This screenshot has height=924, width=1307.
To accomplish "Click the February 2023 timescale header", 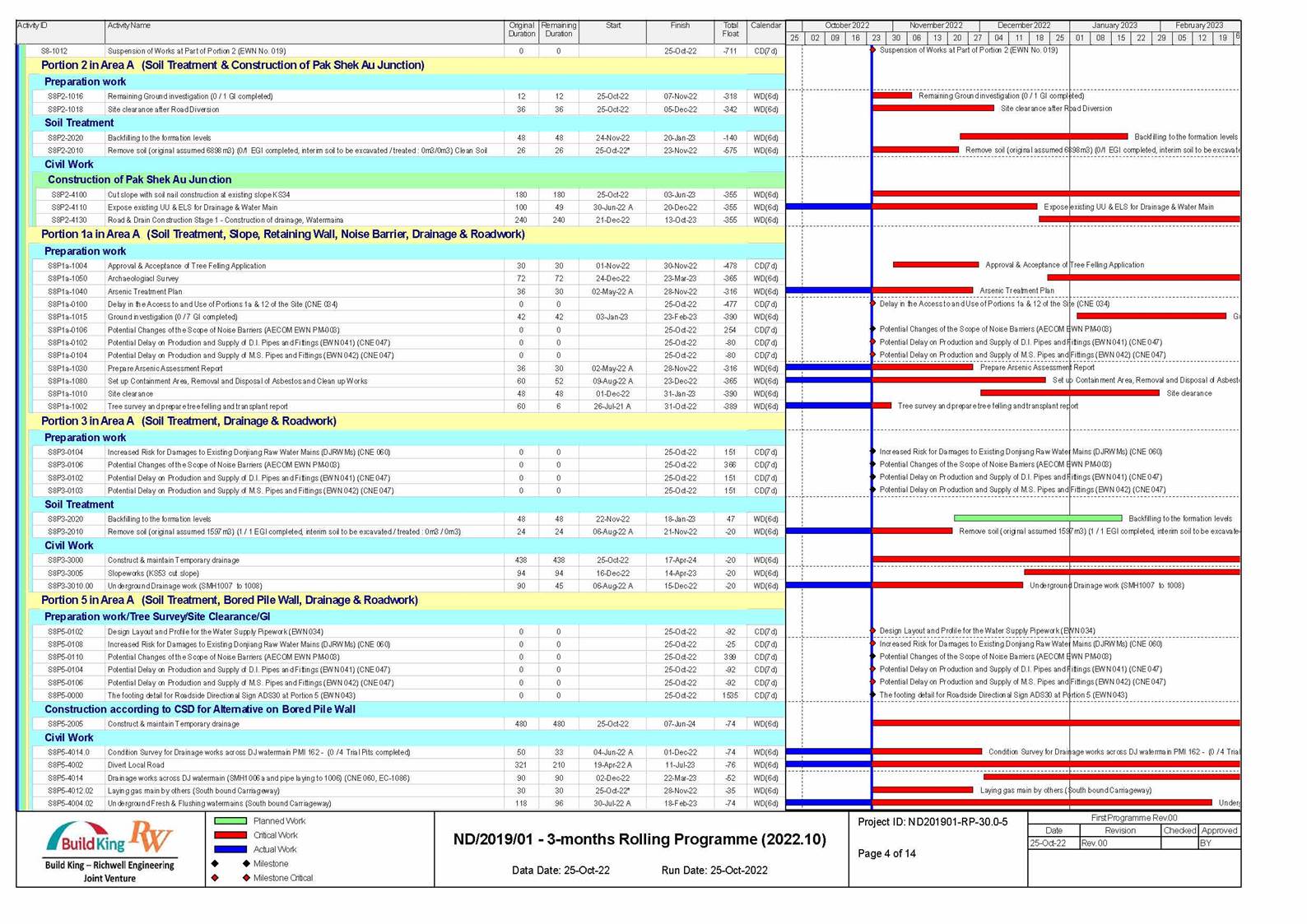I will coord(1198,26).
